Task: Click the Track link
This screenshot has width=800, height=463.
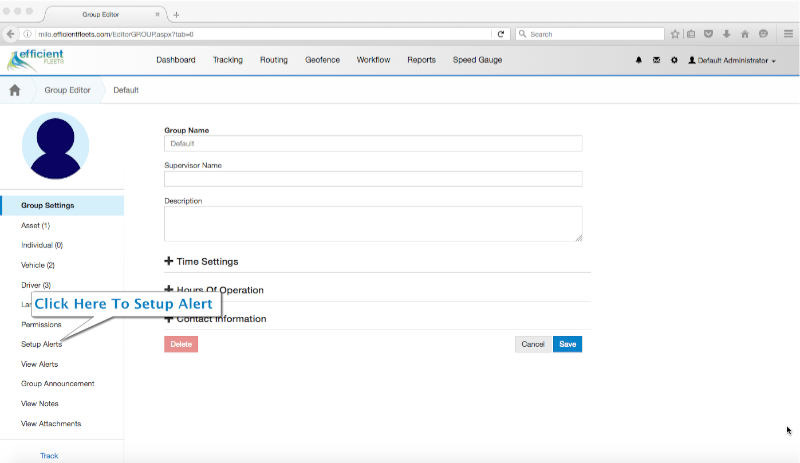Action: point(49,455)
